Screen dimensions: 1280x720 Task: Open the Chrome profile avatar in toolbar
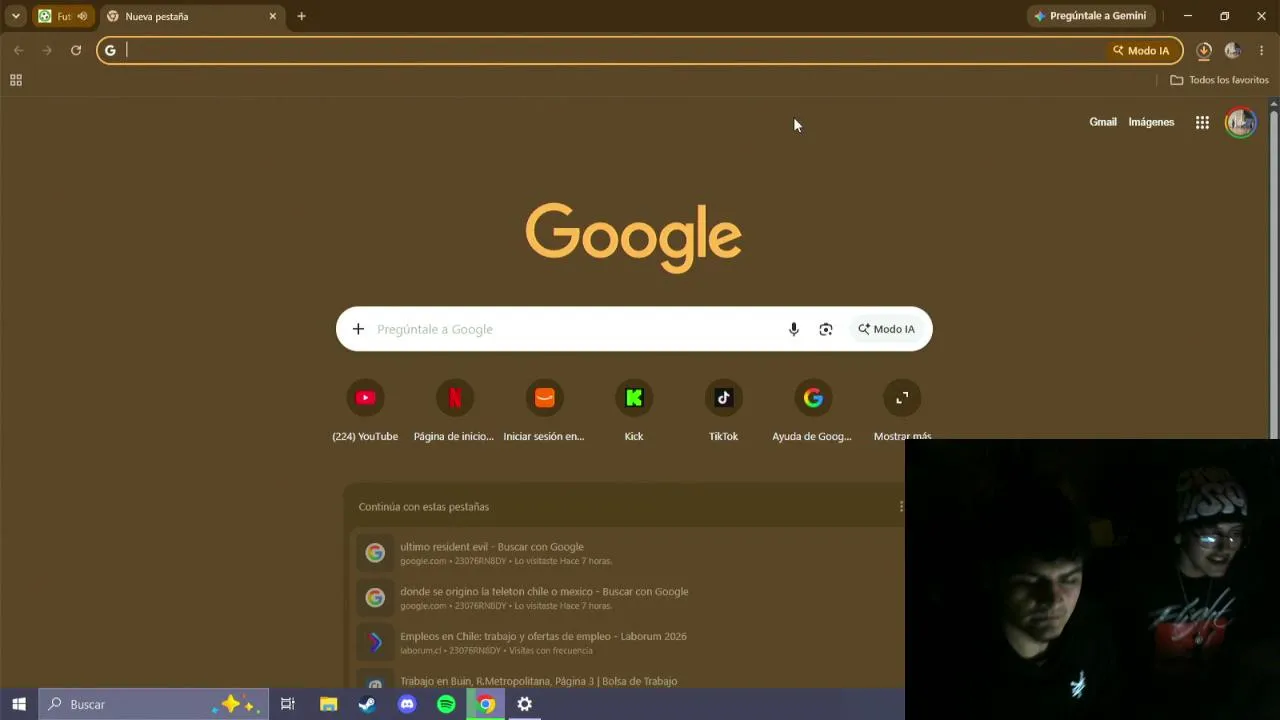click(x=1233, y=50)
